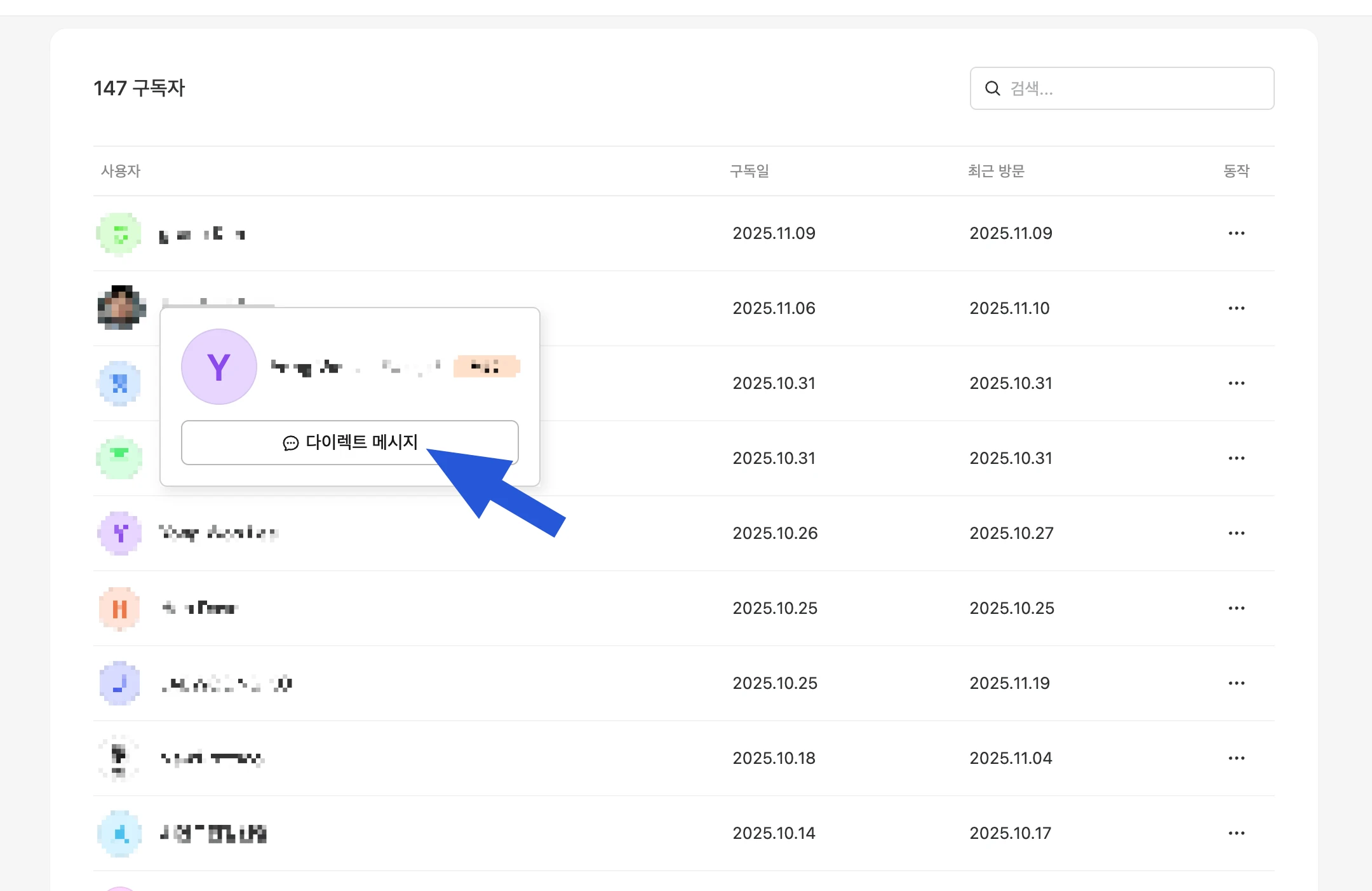Click the search magnifier icon
The width and height of the screenshot is (1372, 891).
click(992, 88)
